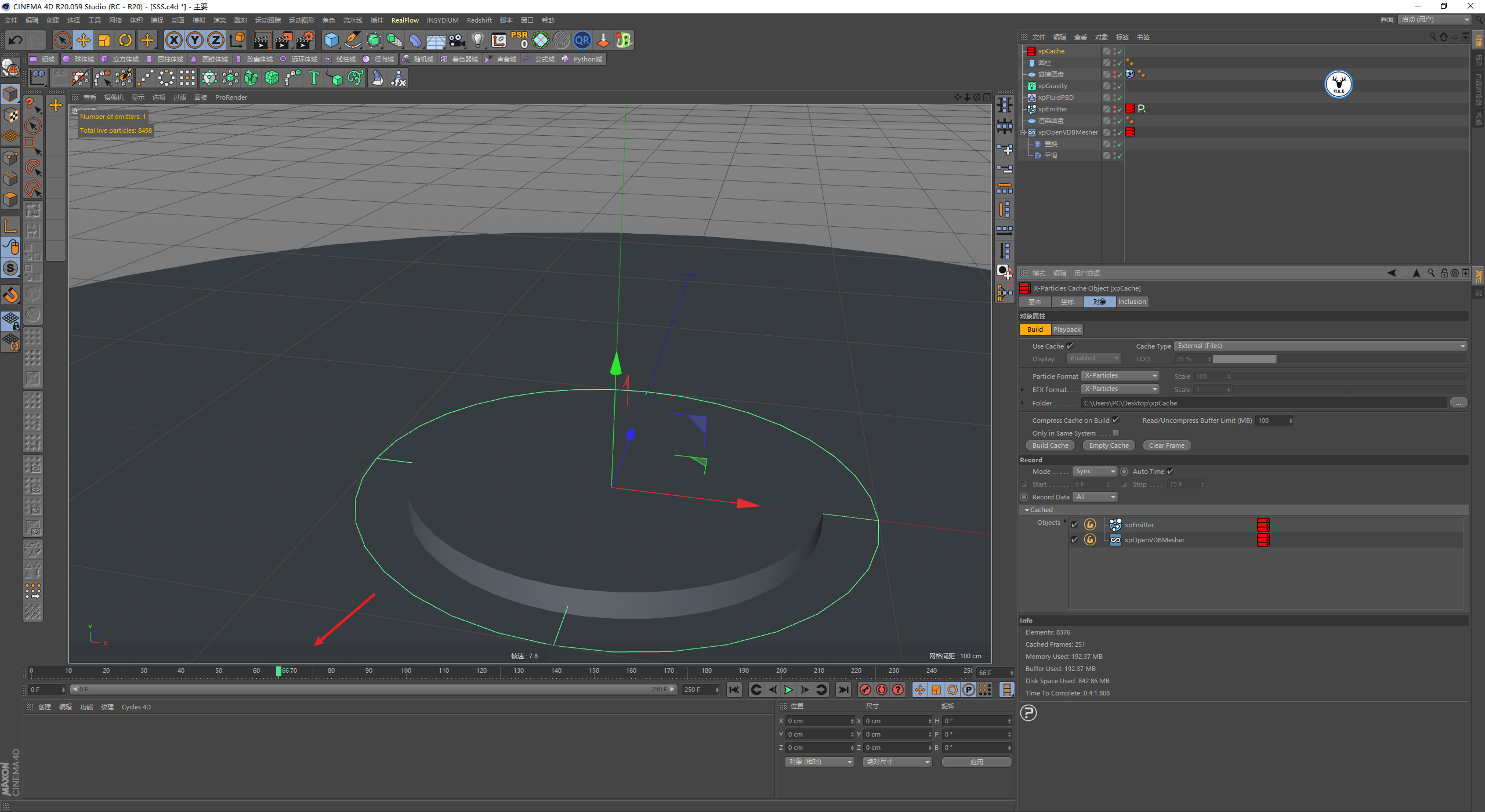Toggle Z axis lock
This screenshot has height=812, width=1485.
coord(216,40)
